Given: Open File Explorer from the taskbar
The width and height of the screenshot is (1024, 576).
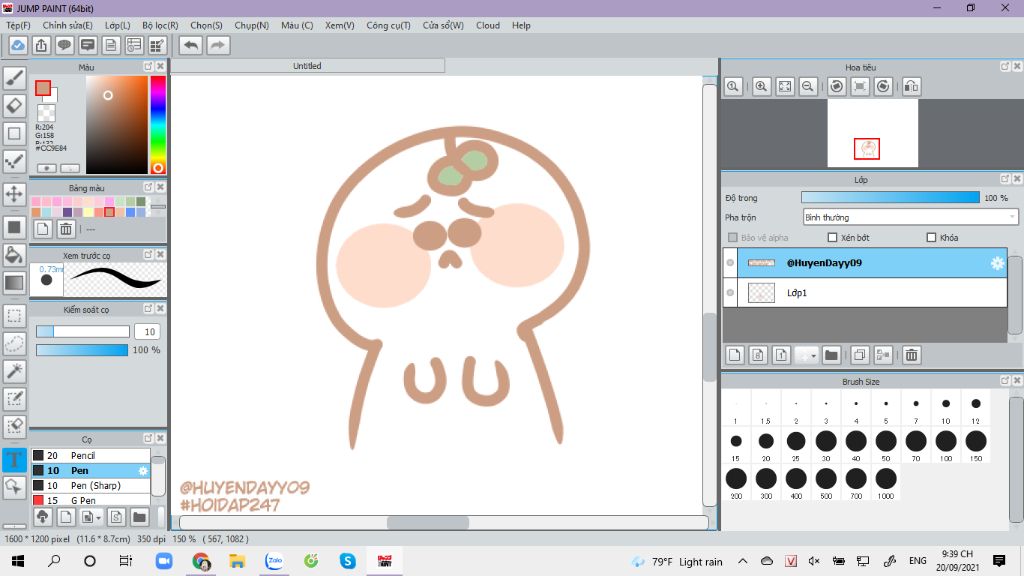Looking at the screenshot, I should click(x=237, y=560).
